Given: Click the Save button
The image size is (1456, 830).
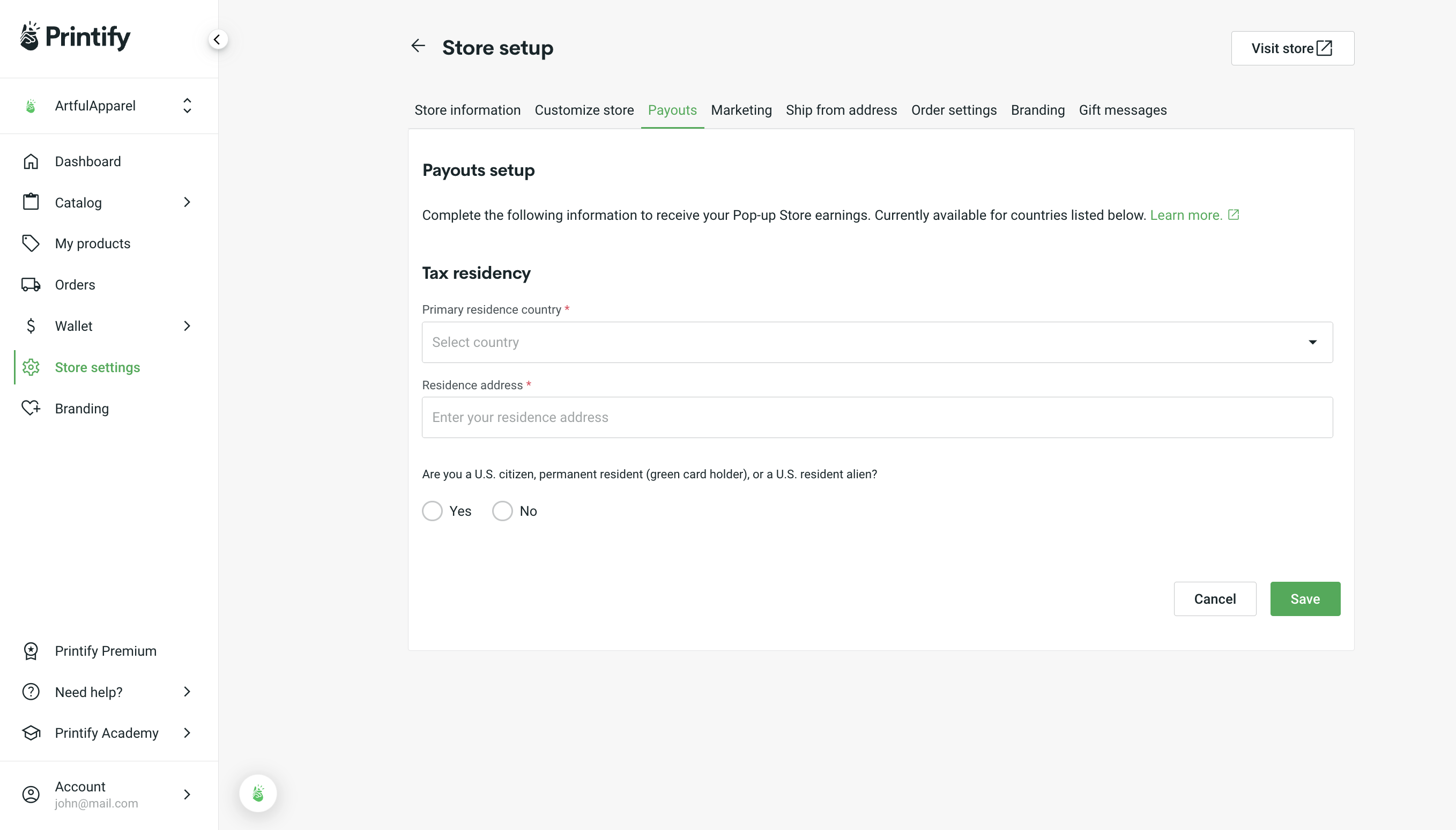Looking at the screenshot, I should 1304,598.
